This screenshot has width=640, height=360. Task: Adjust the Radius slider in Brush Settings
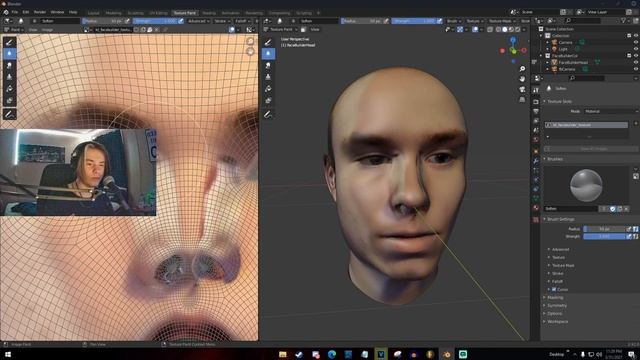[604, 229]
